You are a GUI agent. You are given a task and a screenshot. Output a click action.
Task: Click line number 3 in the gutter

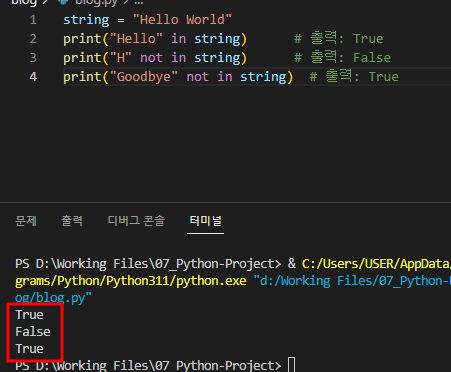coord(33,58)
